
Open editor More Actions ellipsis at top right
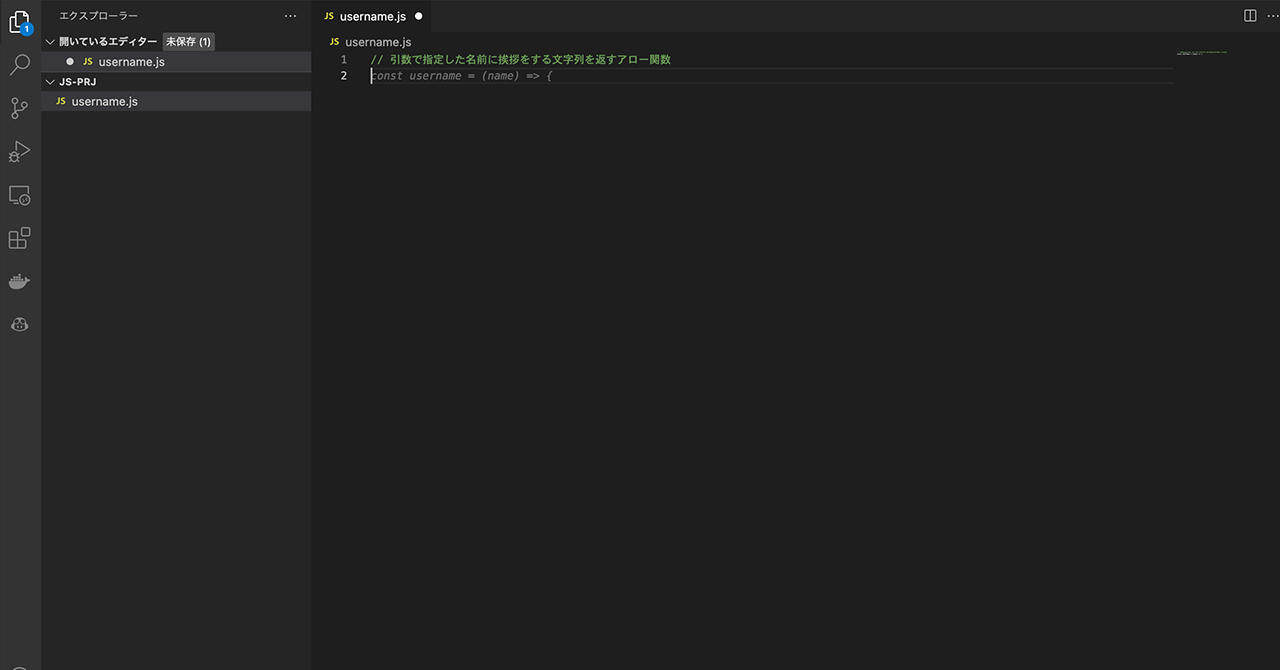pyautogui.click(x=1272, y=16)
